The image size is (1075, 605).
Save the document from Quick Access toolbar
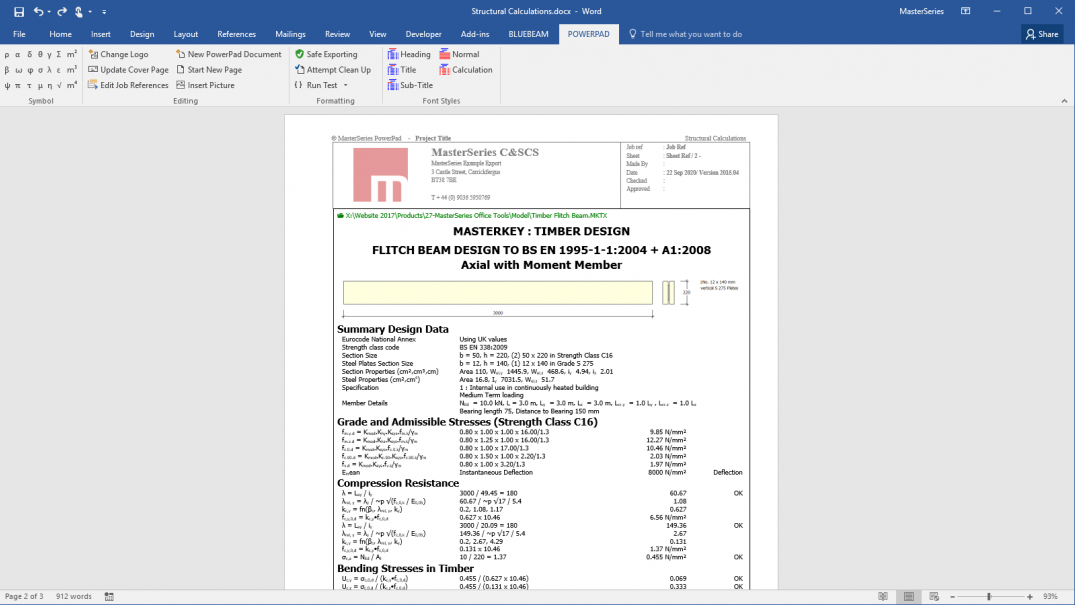[x=19, y=12]
